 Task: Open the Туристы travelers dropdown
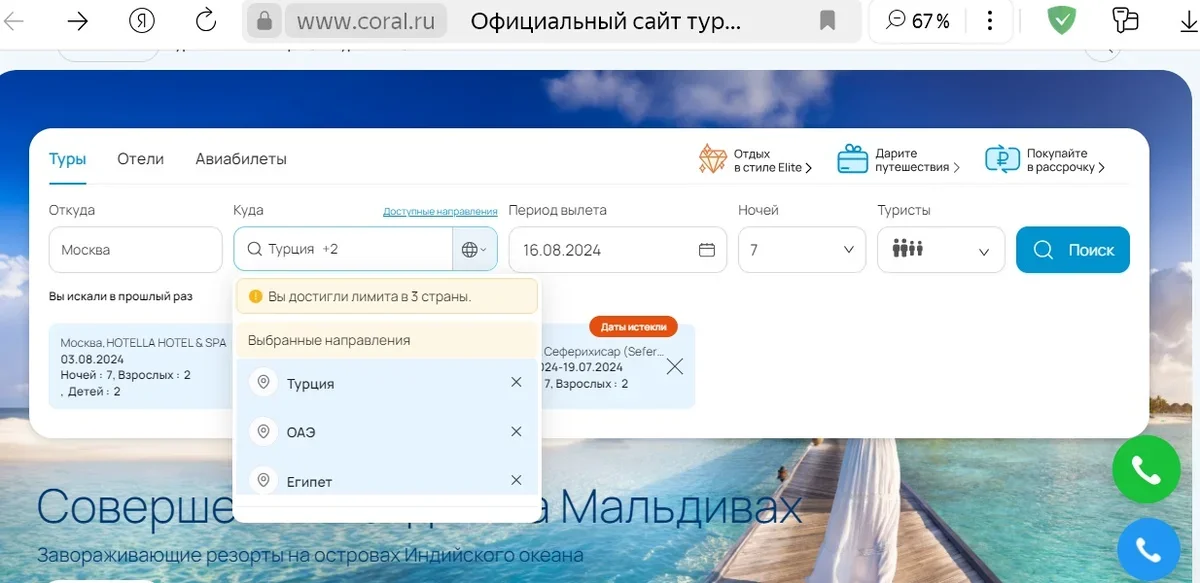pos(940,250)
